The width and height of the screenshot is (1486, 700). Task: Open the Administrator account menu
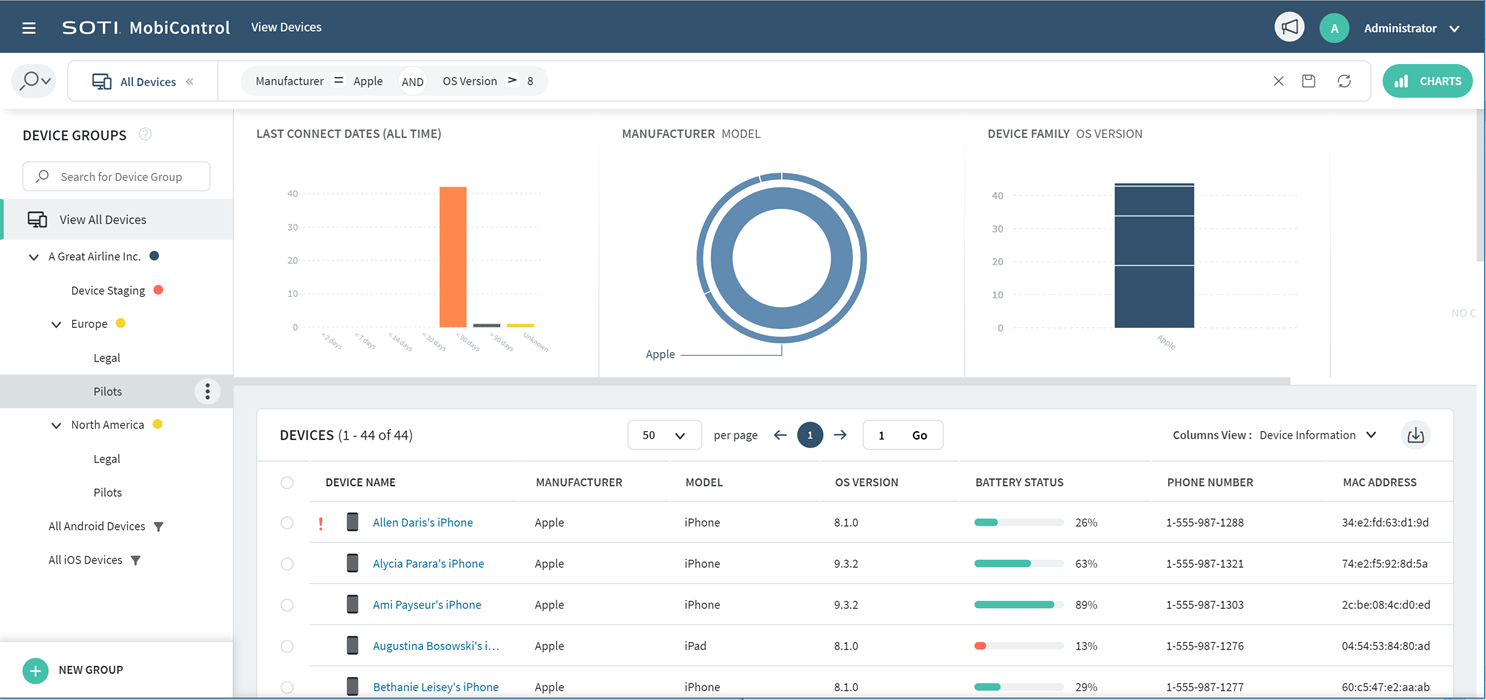tap(1408, 27)
